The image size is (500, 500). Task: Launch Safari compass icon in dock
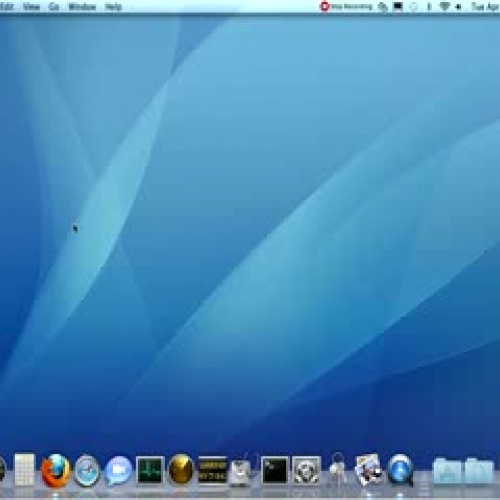click(x=87, y=471)
